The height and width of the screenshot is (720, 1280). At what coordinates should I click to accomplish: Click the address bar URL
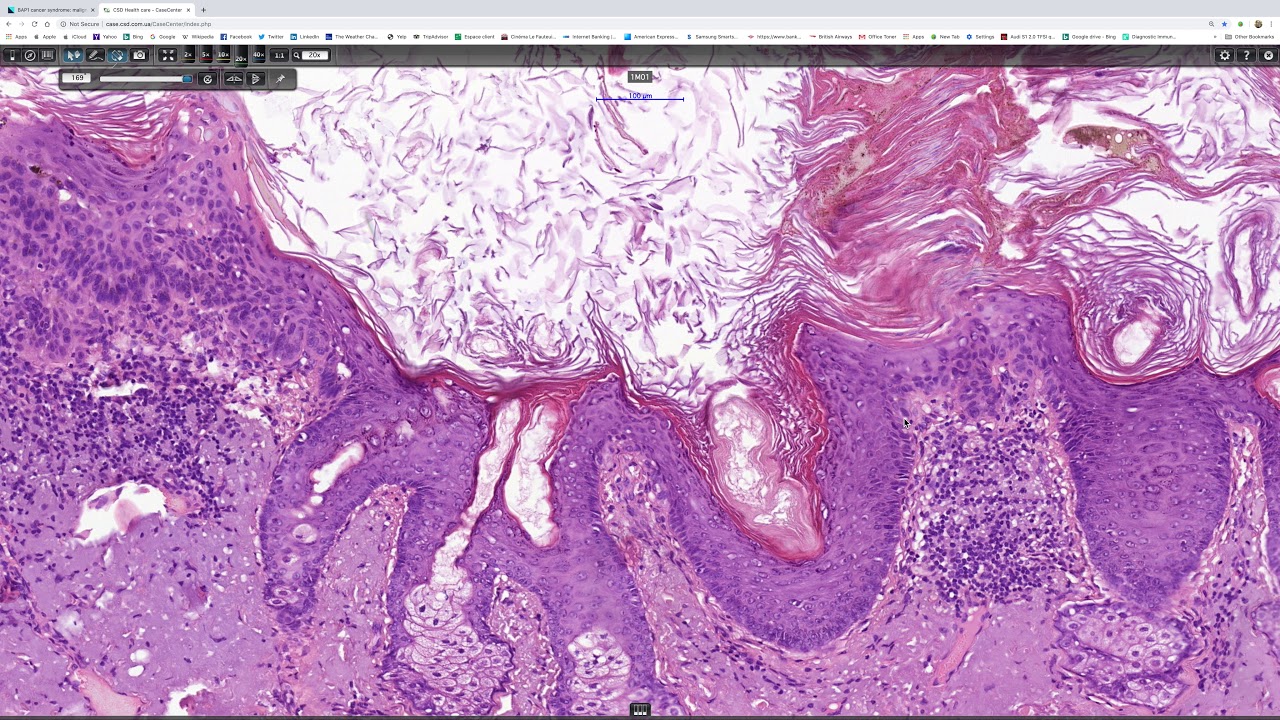click(x=158, y=24)
